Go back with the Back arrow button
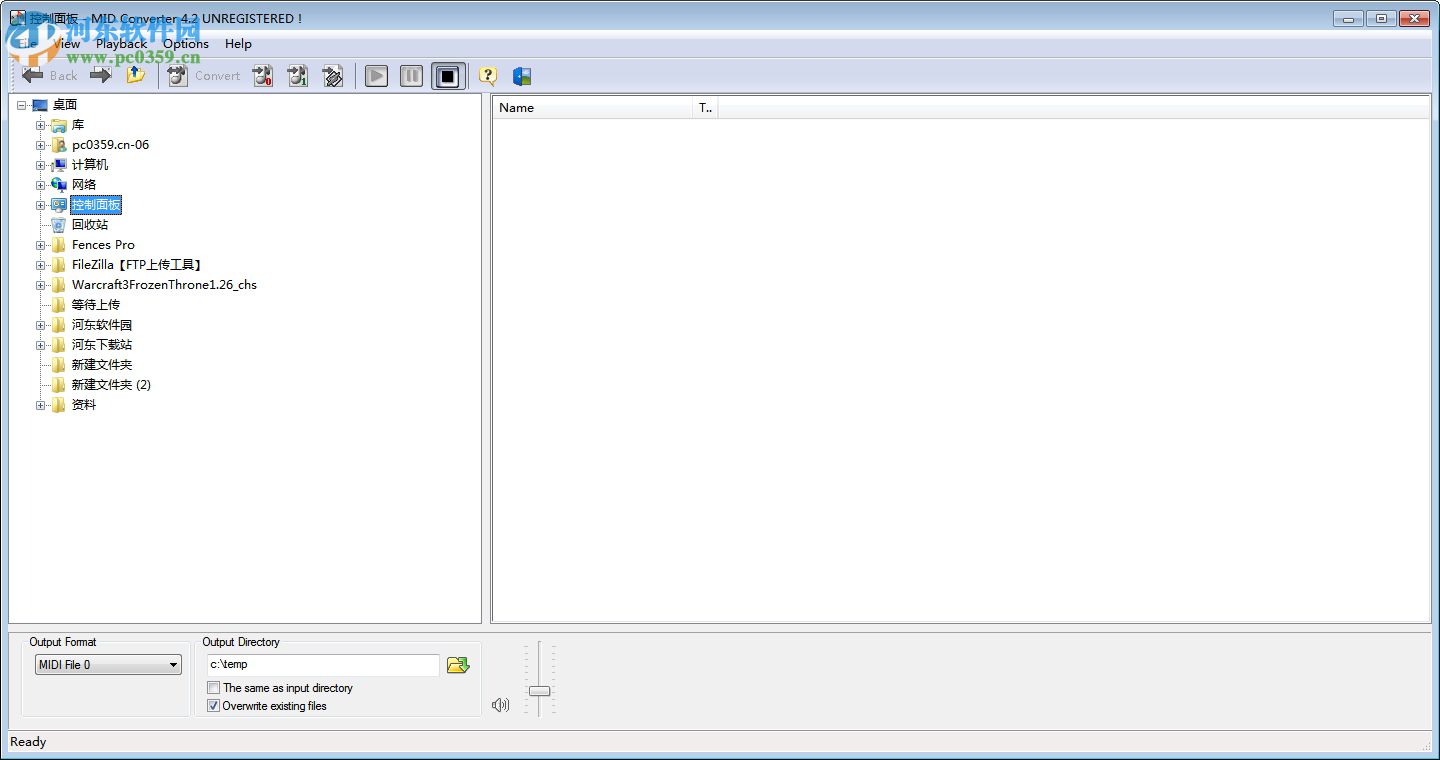Screen dimensions: 1440x760 click(x=49, y=75)
